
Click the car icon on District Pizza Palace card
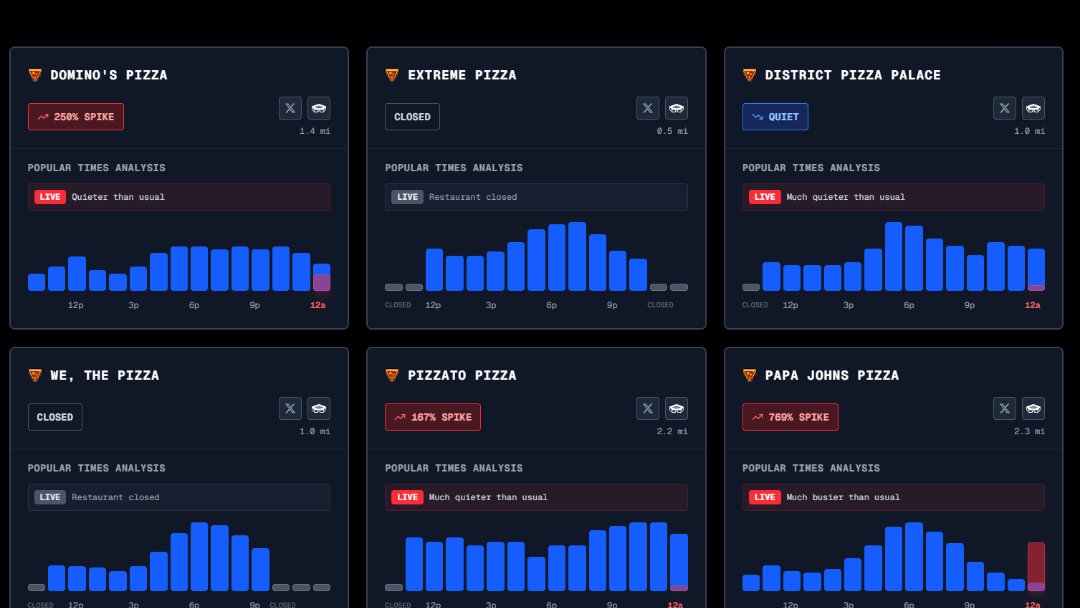point(1033,108)
